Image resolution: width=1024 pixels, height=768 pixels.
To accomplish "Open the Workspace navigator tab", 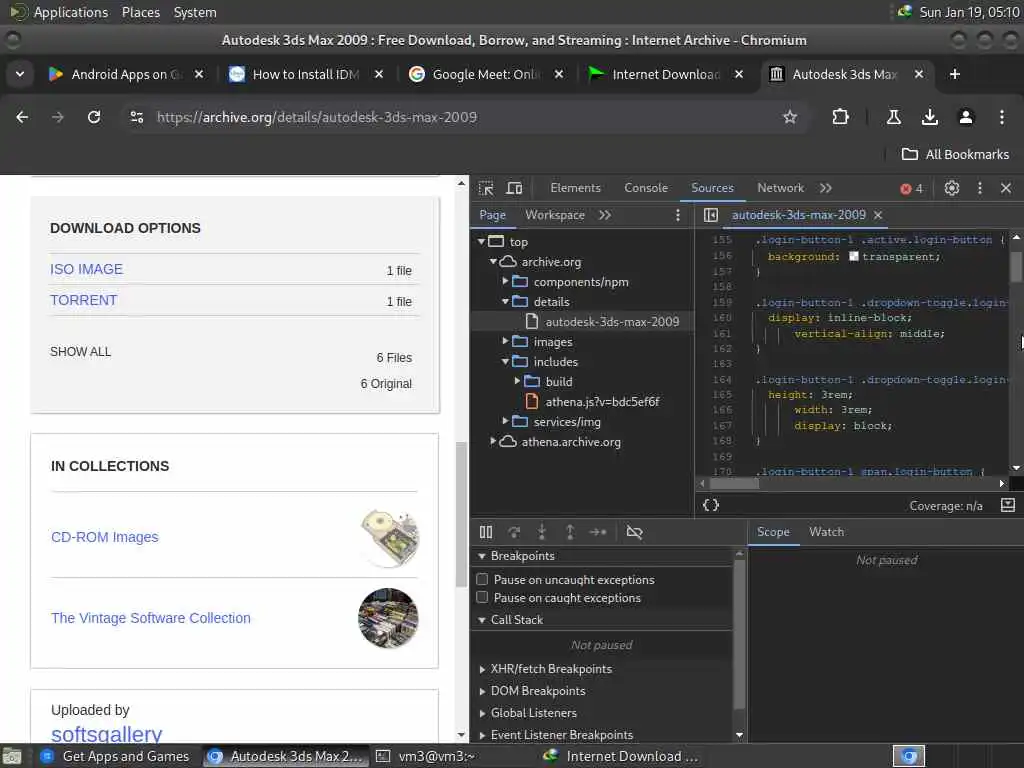I will pyautogui.click(x=554, y=215).
